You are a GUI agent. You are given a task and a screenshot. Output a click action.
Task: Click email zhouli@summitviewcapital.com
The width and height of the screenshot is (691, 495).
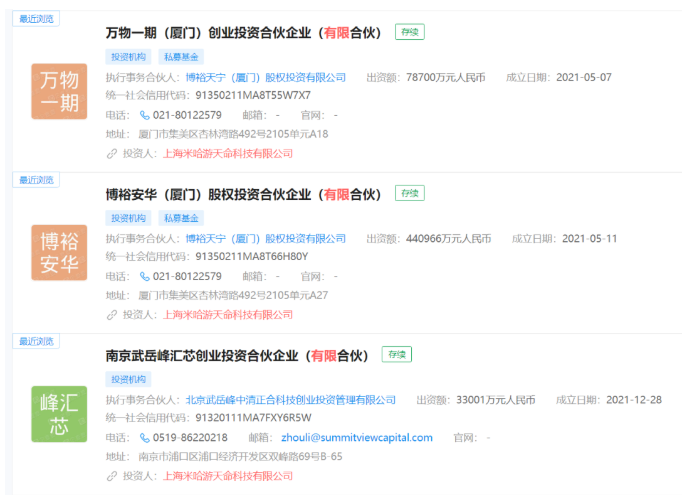(x=357, y=438)
